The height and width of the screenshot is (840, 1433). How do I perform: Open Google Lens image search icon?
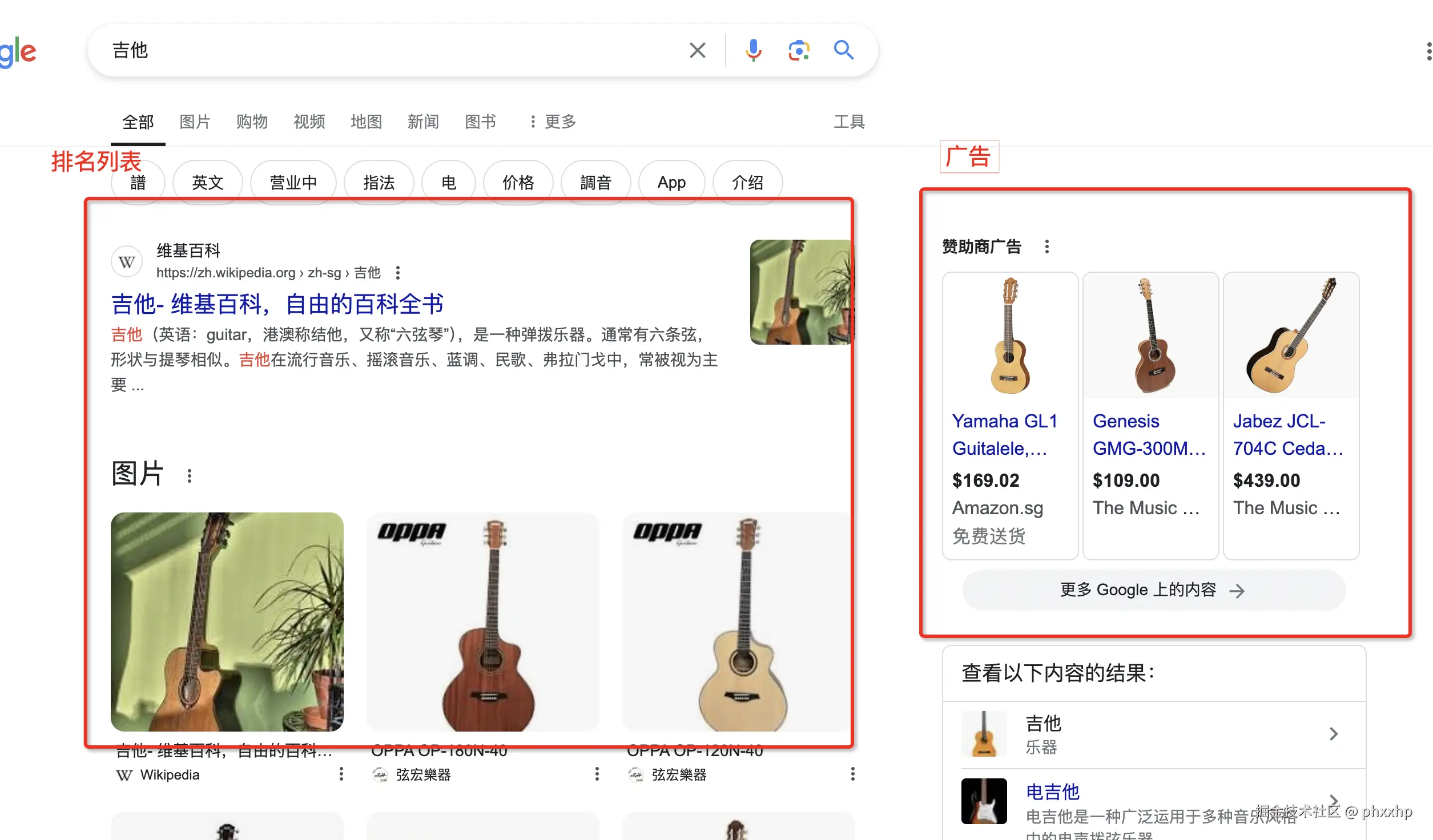(799, 50)
